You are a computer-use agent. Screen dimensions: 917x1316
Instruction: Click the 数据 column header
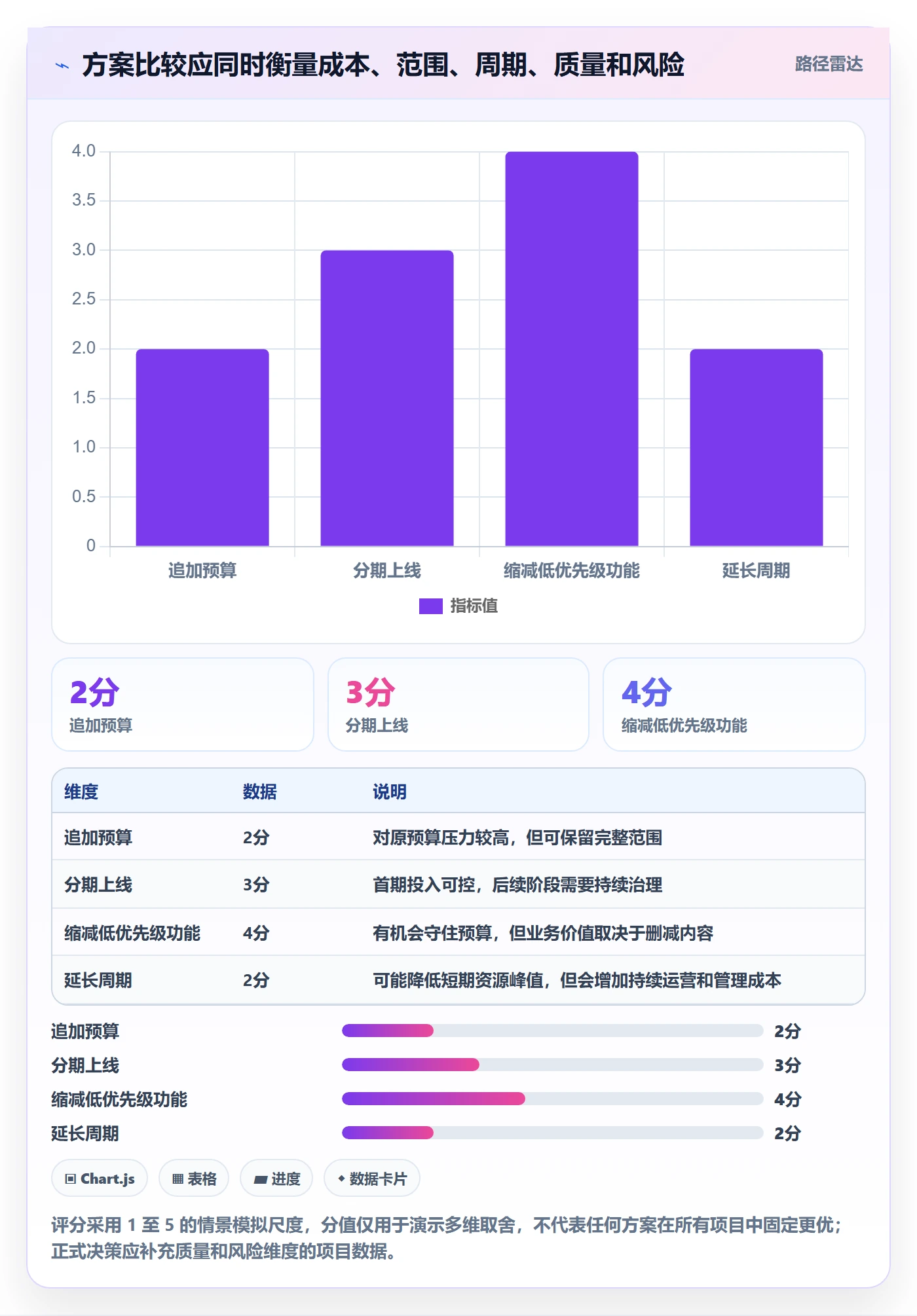pos(260,792)
